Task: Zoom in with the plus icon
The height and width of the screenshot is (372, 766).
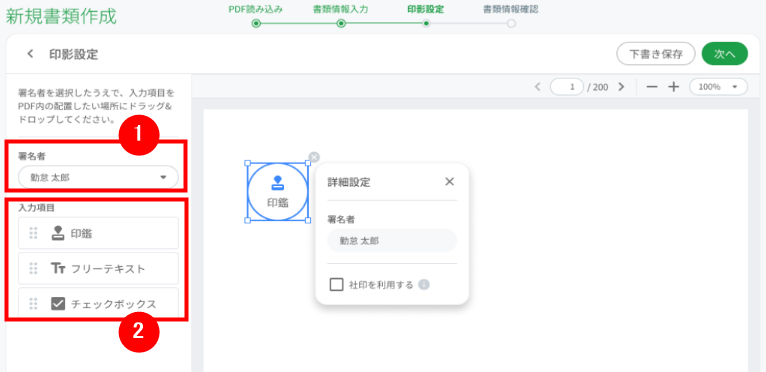Action: coord(674,87)
